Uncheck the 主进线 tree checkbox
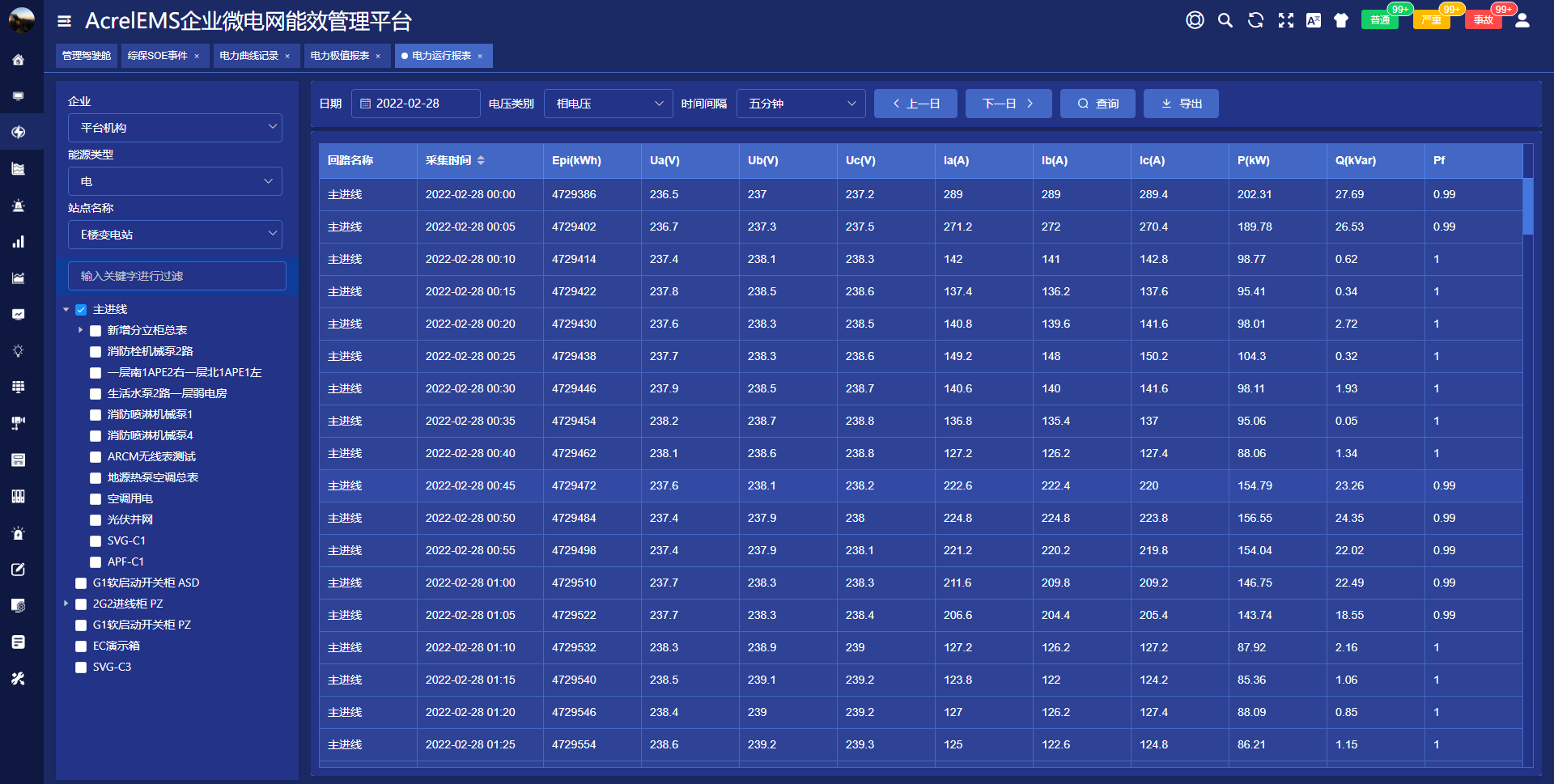Screen dimensions: 1554x784 tap(81, 310)
